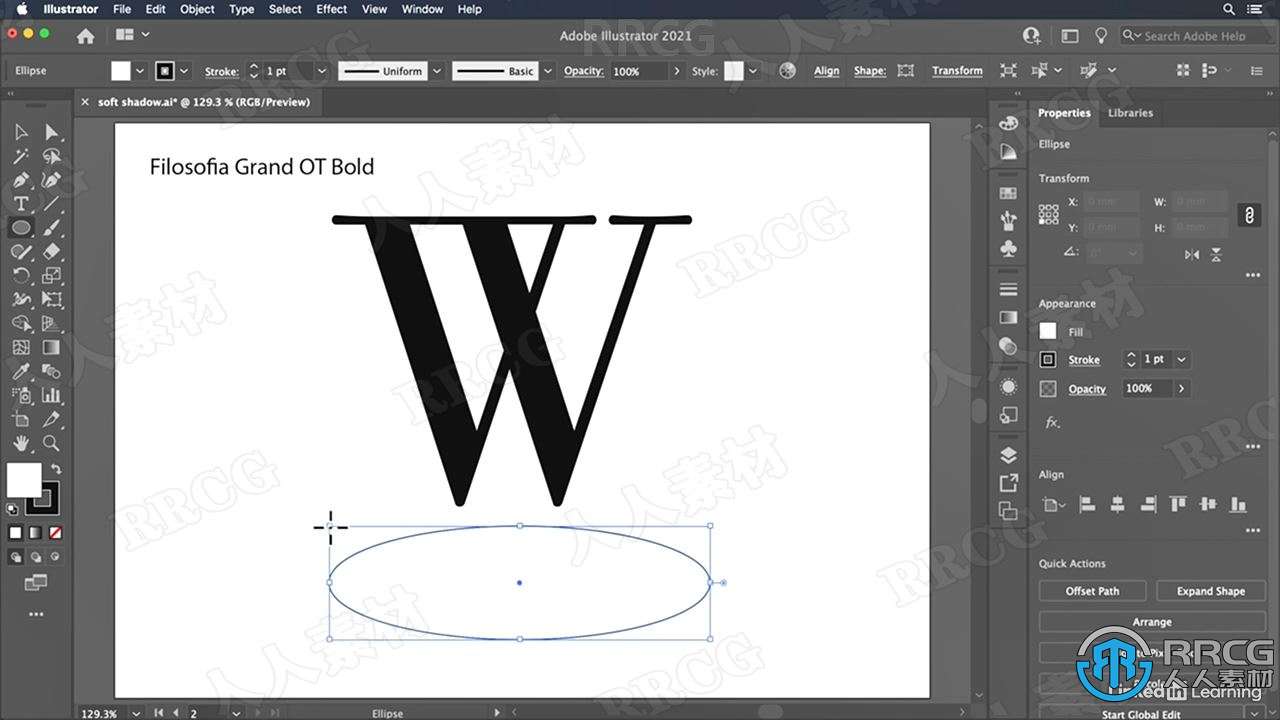1280x720 pixels.
Task: Select the Free Transform tool
Action: pyautogui.click(x=51, y=299)
